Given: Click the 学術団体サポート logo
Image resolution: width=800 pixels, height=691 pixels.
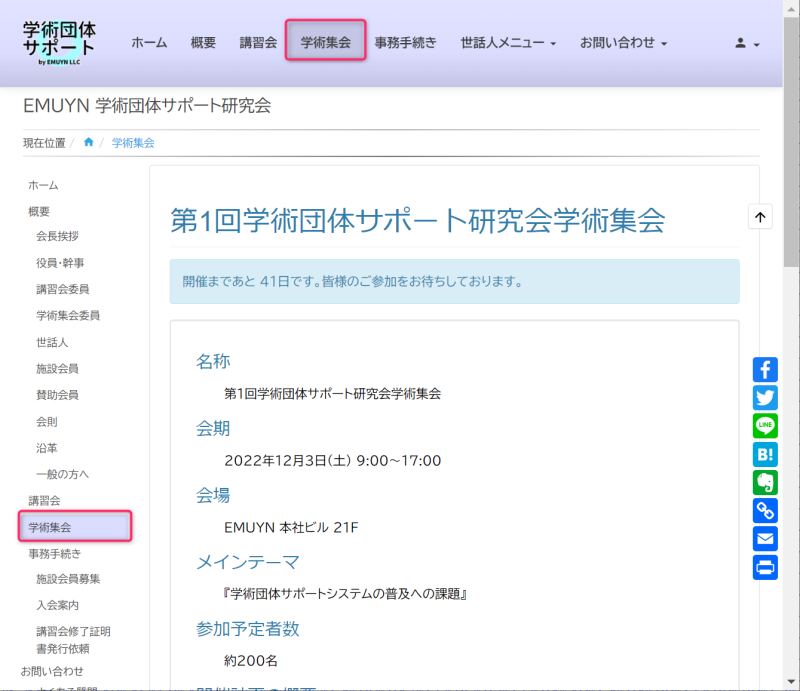Looking at the screenshot, I should pyautogui.click(x=60, y=41).
